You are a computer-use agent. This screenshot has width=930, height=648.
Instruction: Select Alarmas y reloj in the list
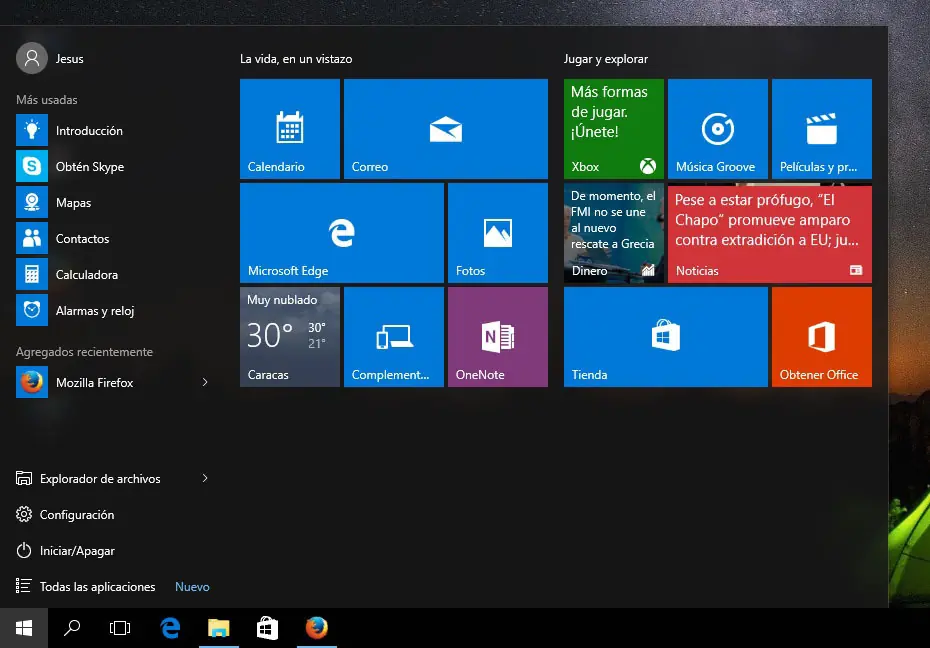tap(94, 311)
